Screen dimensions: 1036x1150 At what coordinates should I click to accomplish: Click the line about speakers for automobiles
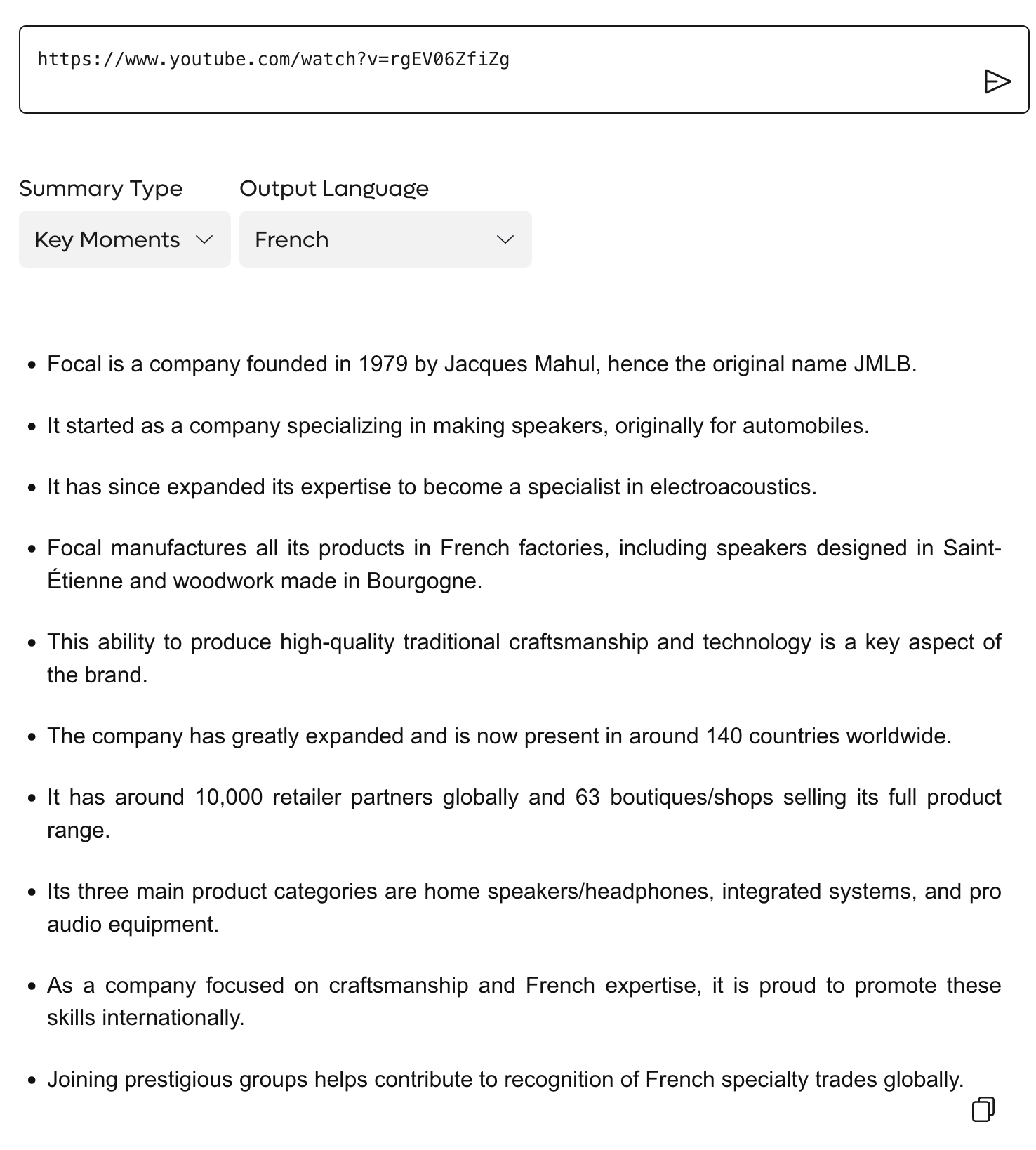[458, 425]
